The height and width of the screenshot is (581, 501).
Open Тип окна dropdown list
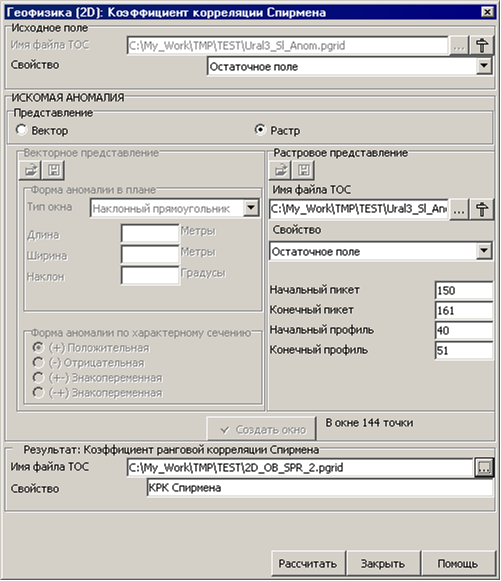[251, 208]
